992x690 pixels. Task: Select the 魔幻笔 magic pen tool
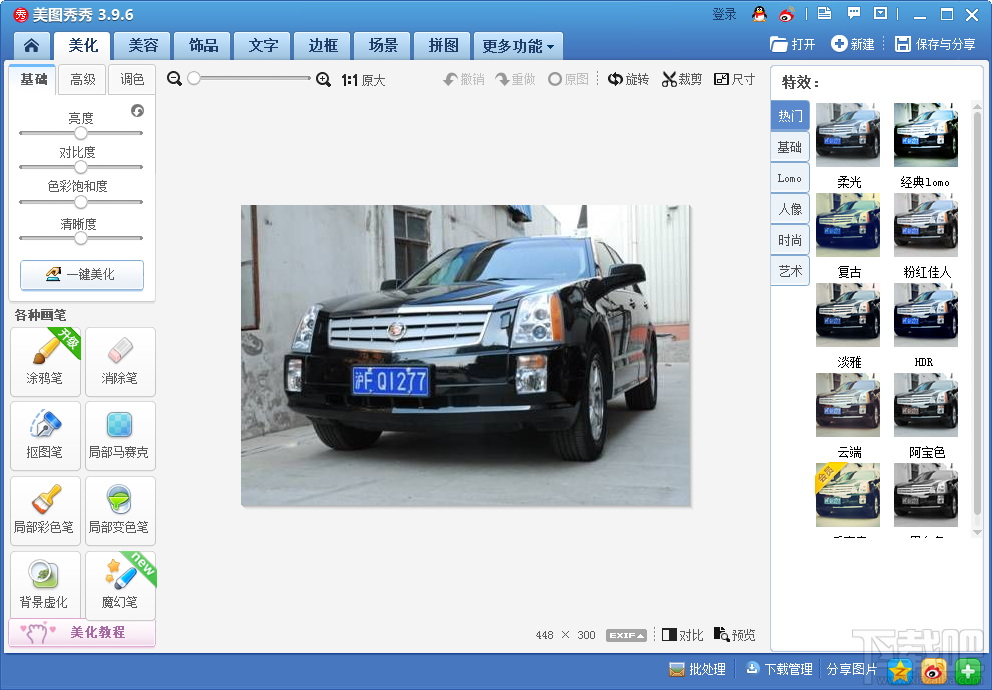coord(120,585)
